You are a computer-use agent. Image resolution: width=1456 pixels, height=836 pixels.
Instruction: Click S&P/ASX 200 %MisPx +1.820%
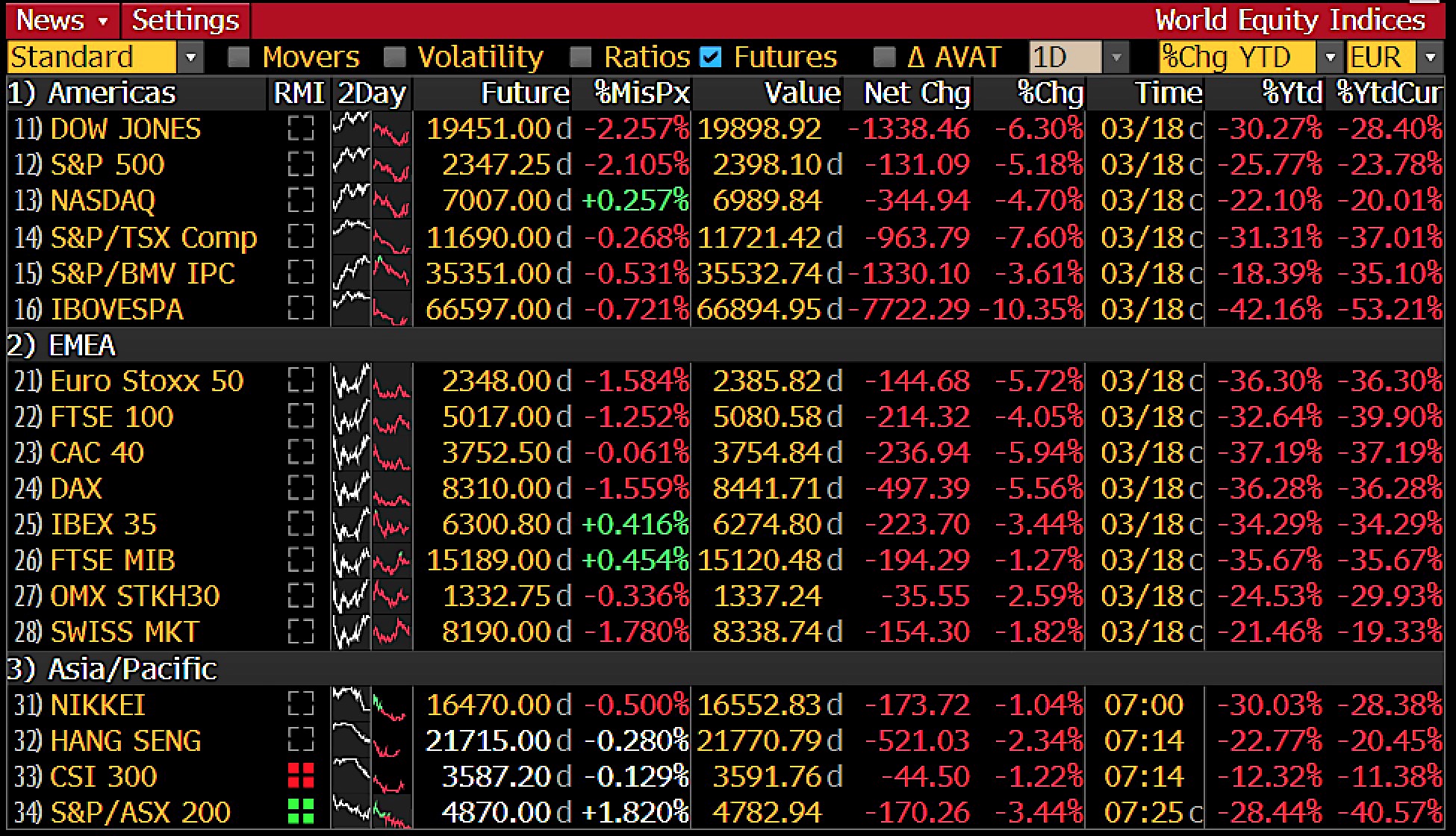(x=635, y=812)
